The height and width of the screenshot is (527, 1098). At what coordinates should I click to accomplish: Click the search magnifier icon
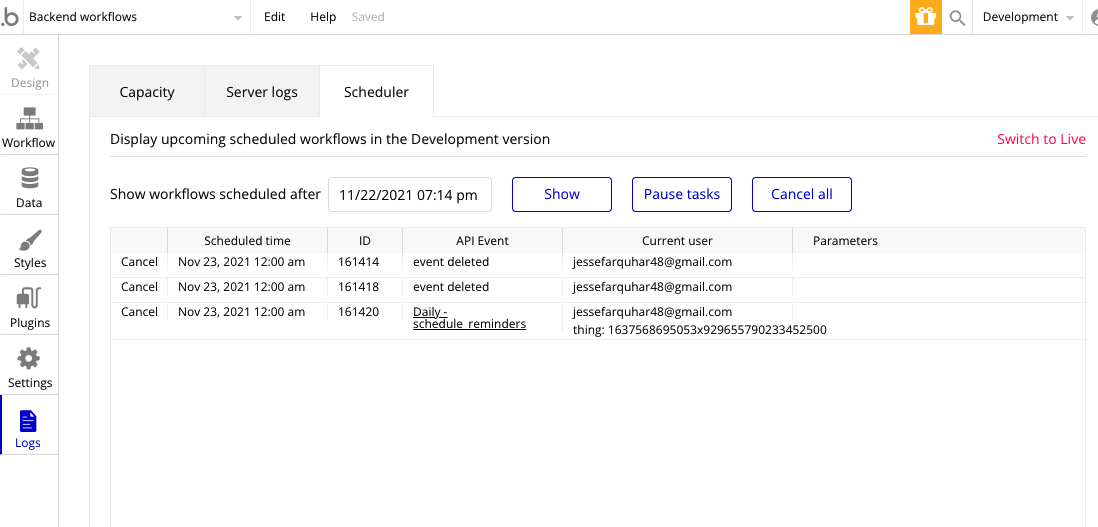pos(957,17)
